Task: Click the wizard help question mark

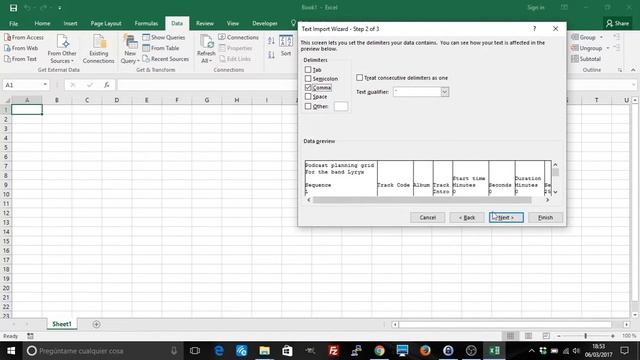Action: [x=534, y=29]
